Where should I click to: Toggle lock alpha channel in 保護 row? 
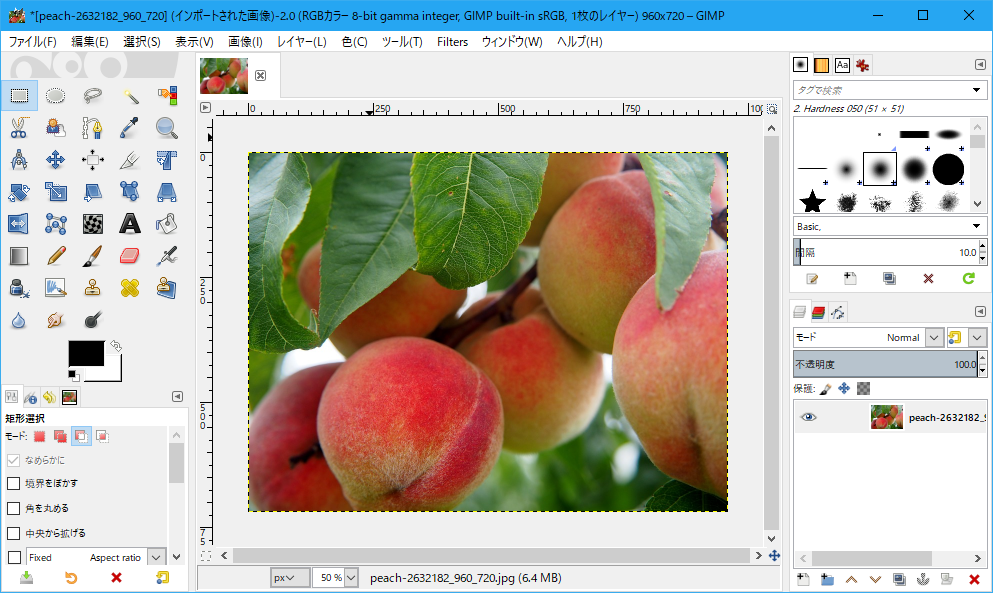pos(863,388)
